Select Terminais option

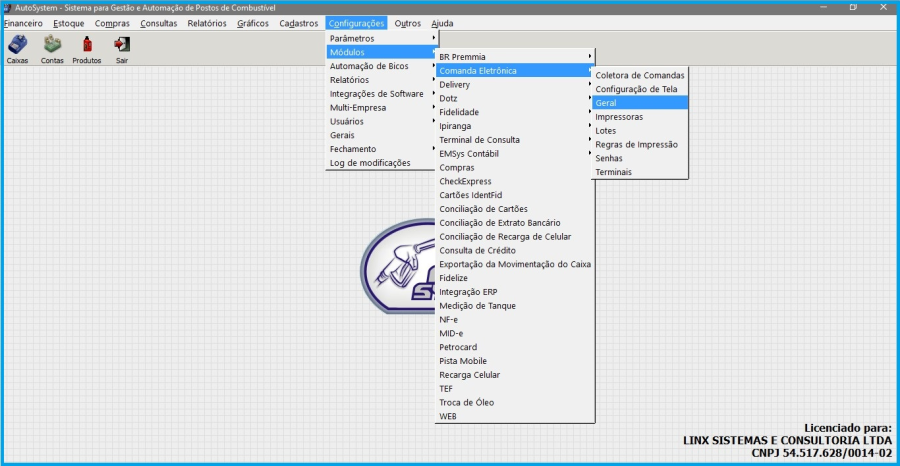click(x=639, y=172)
